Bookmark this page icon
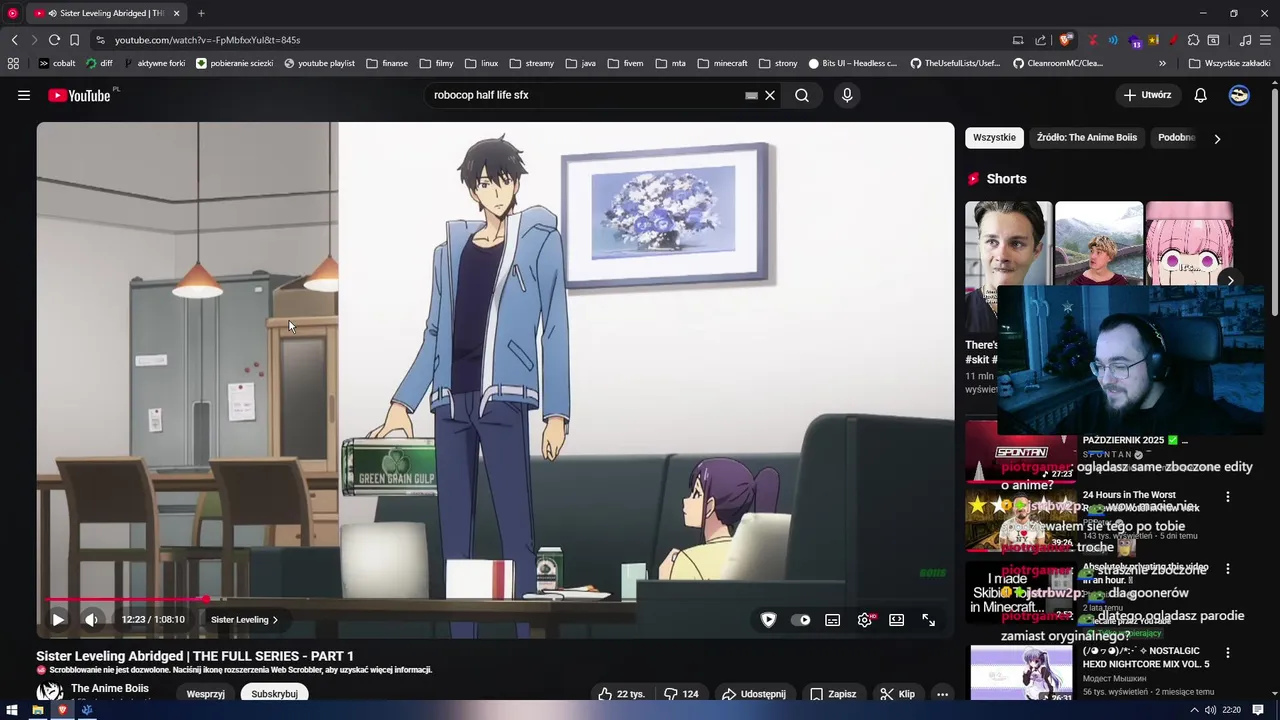Viewport: 1280px width, 720px height. 74,40
